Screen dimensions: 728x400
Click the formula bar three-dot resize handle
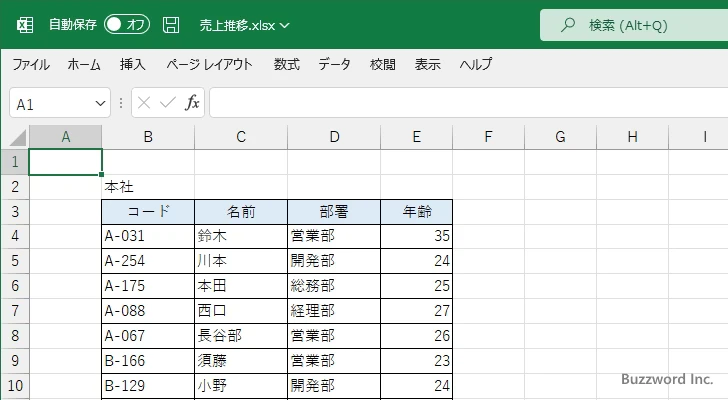121,103
